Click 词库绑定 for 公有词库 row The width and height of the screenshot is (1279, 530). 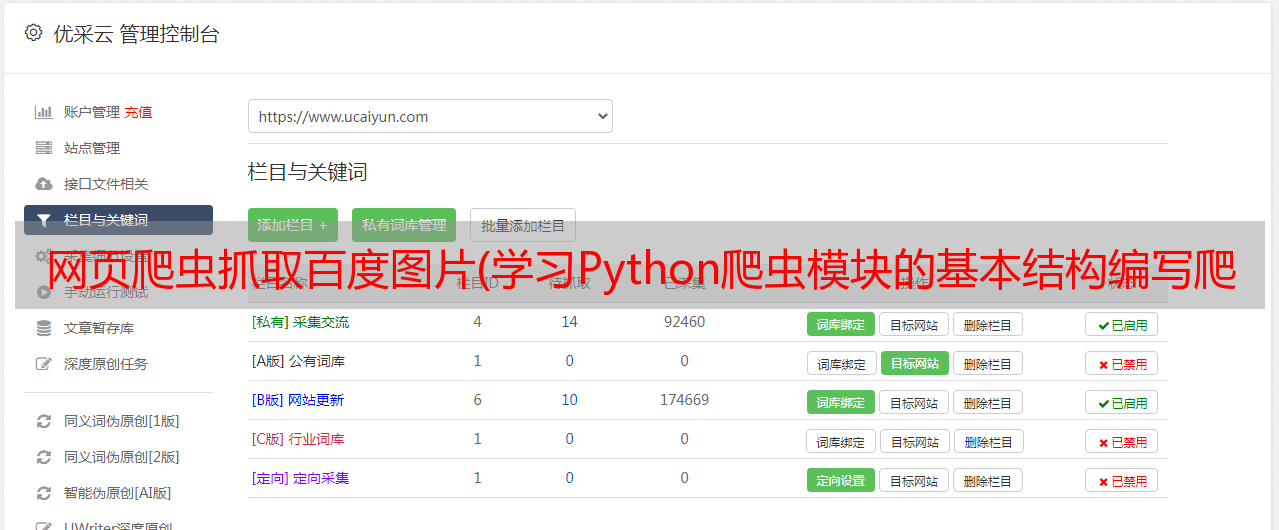tap(841, 363)
